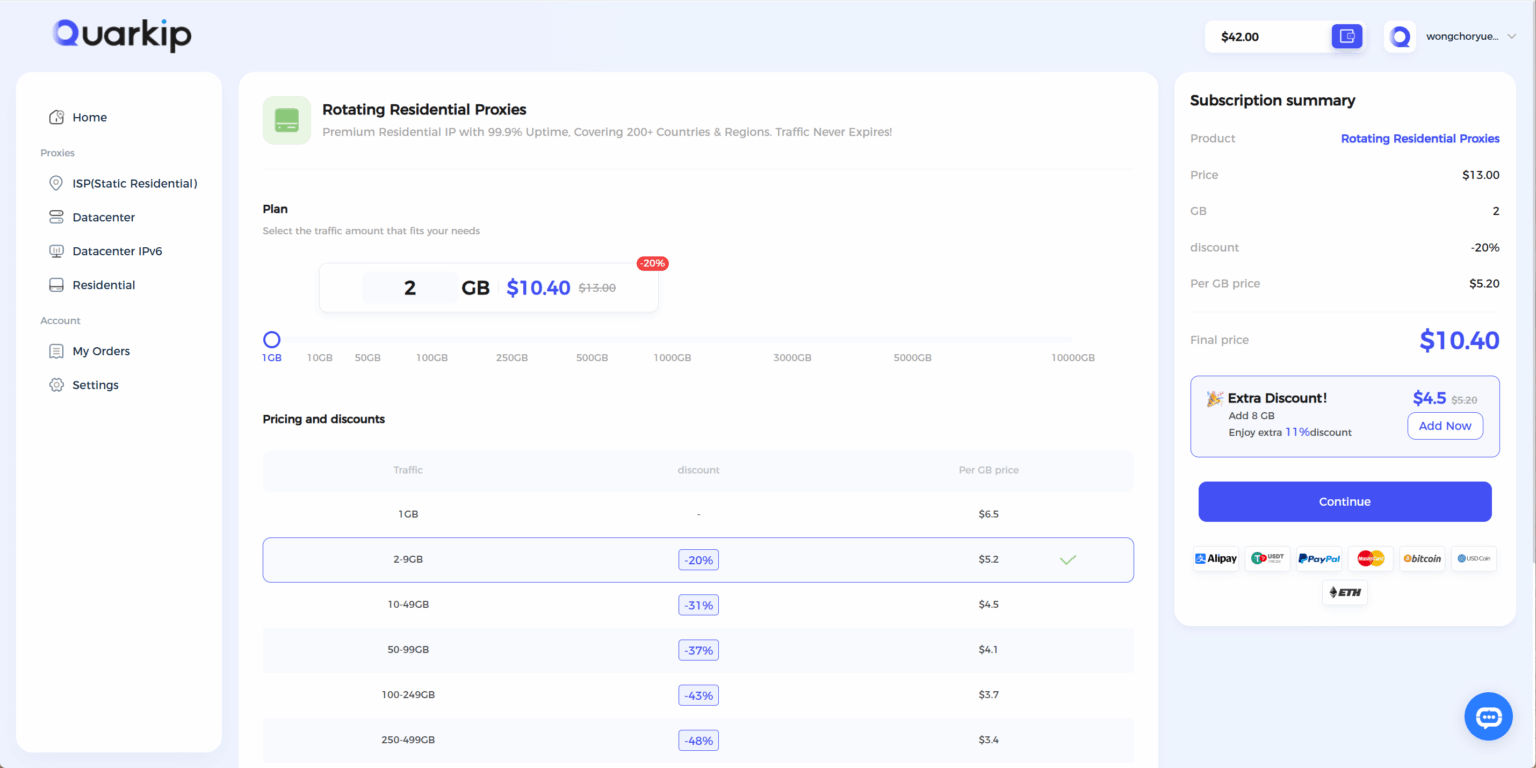Select the ISP Static Residential proxy icon

(57, 183)
